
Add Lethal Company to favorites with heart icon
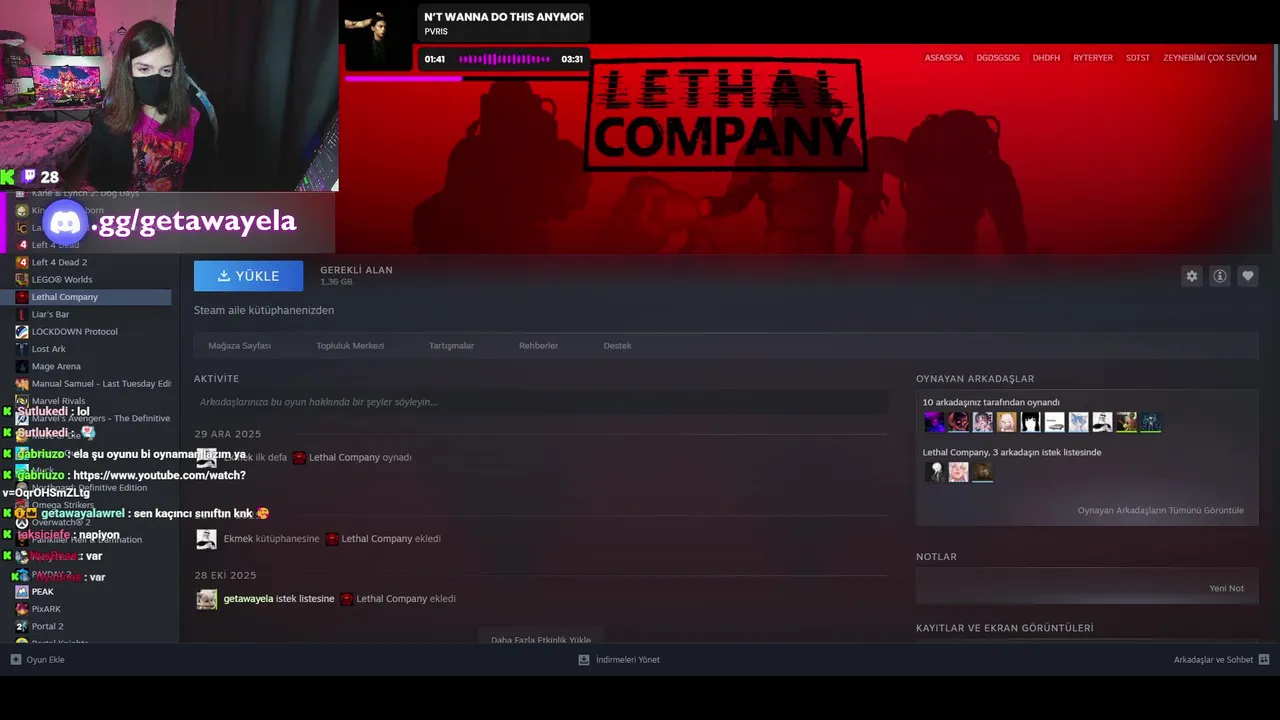(x=1247, y=276)
